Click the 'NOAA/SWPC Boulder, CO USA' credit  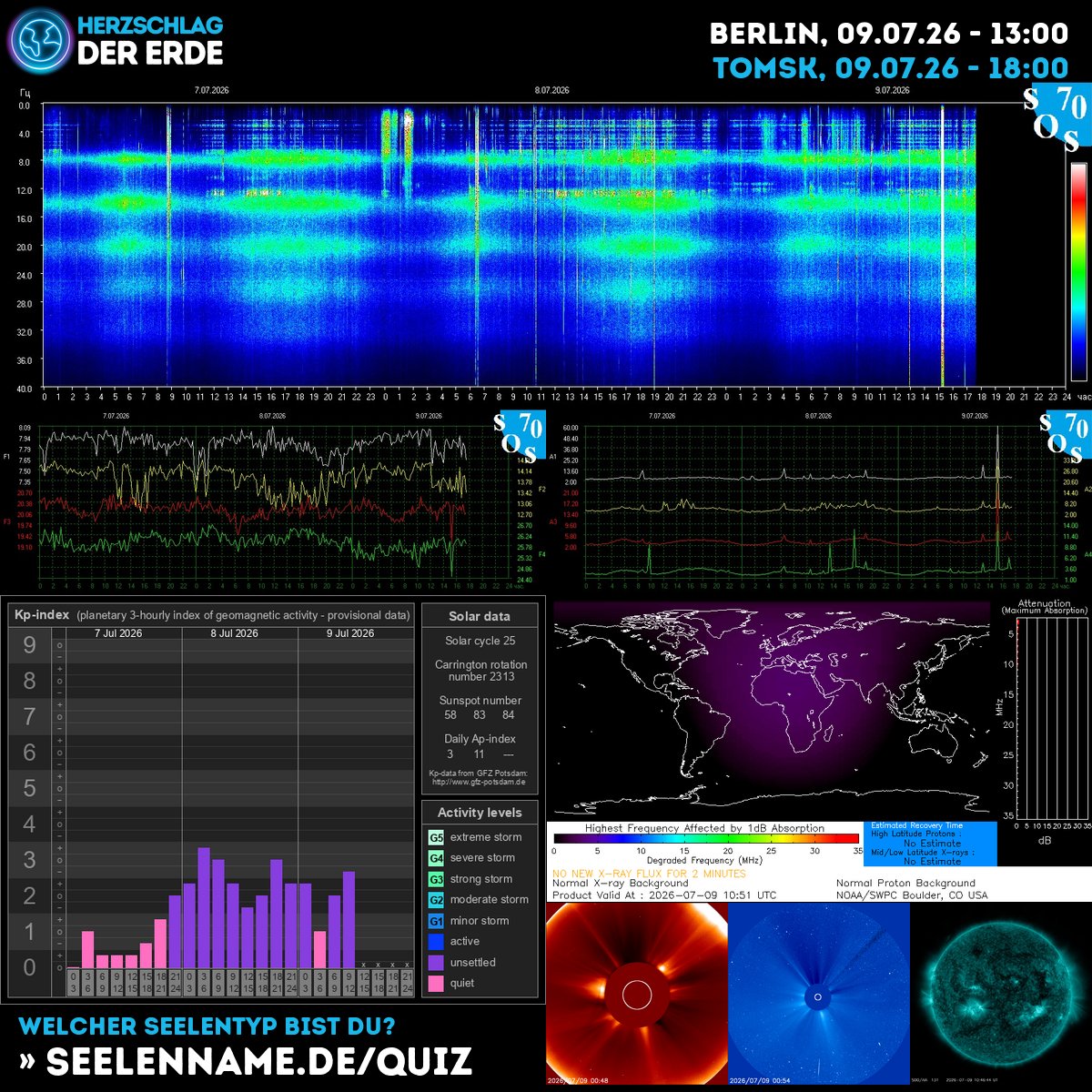(912, 895)
